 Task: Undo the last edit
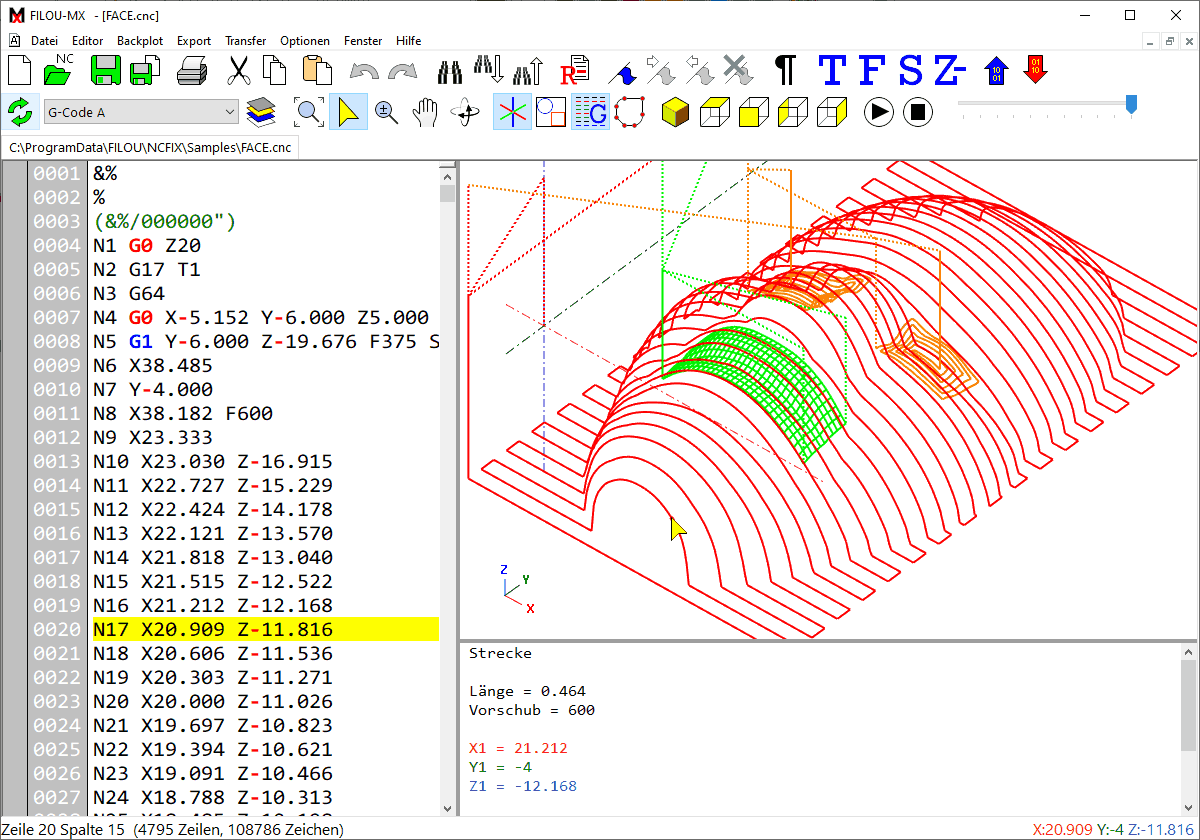coord(364,72)
